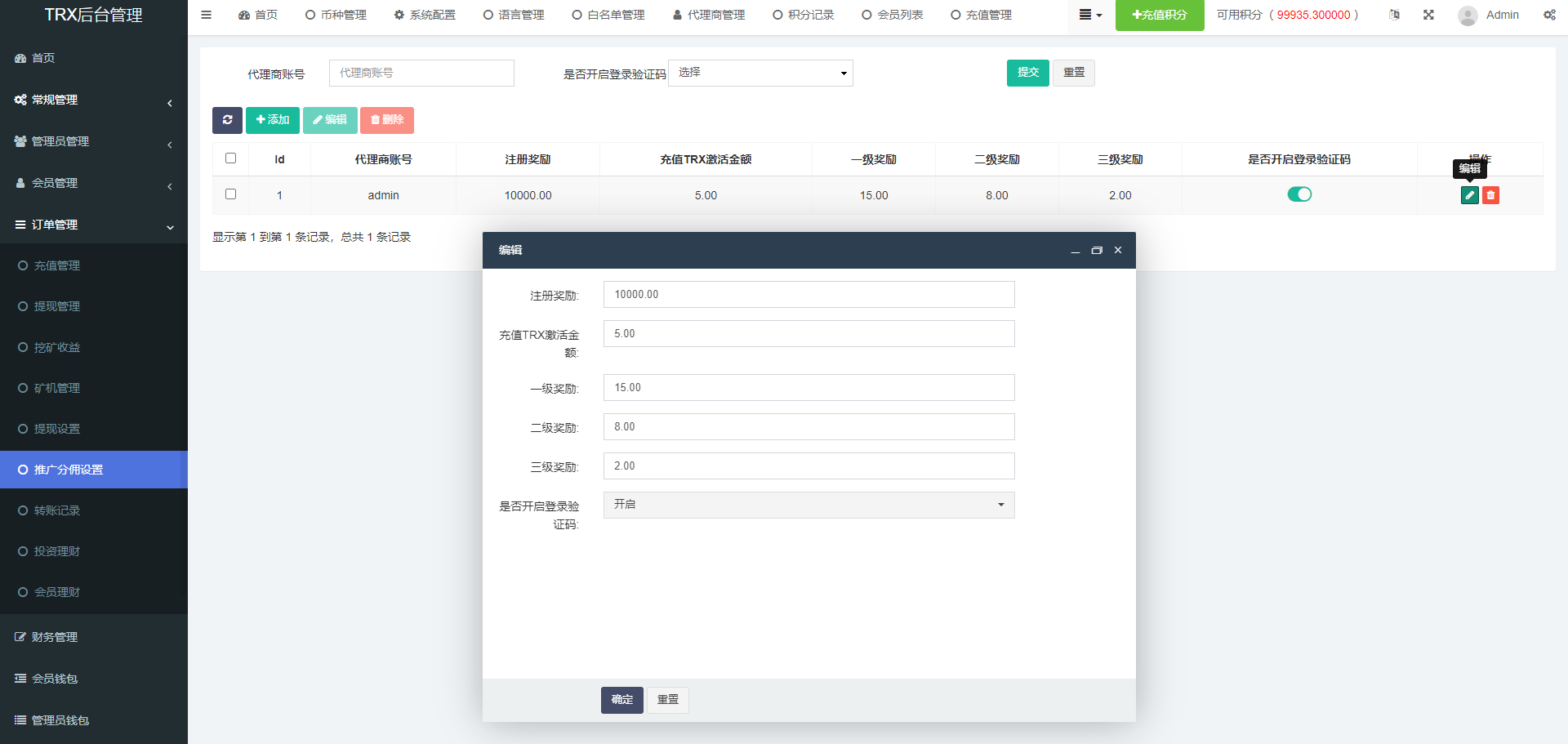Open the 是否开启登录验证码 filter dropdown
Image resolution: width=1568 pixels, height=744 pixels.
760,73
